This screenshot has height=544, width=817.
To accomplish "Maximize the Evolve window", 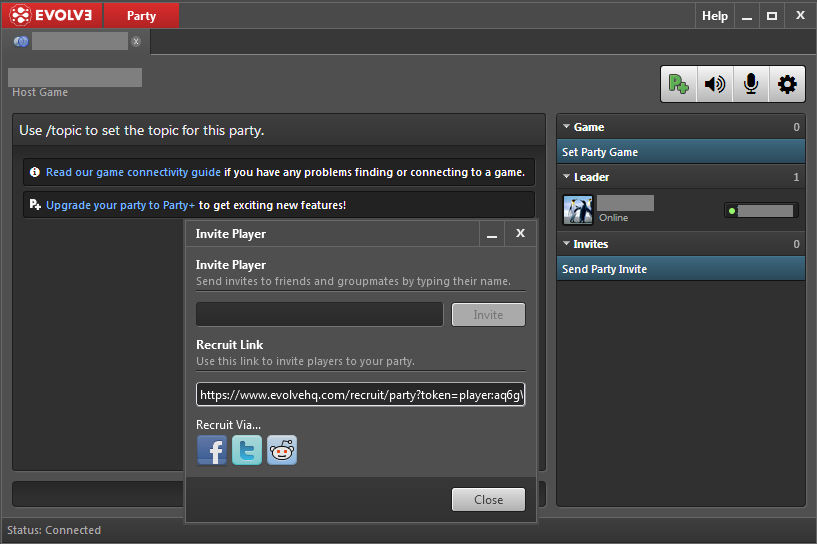I will [772, 16].
